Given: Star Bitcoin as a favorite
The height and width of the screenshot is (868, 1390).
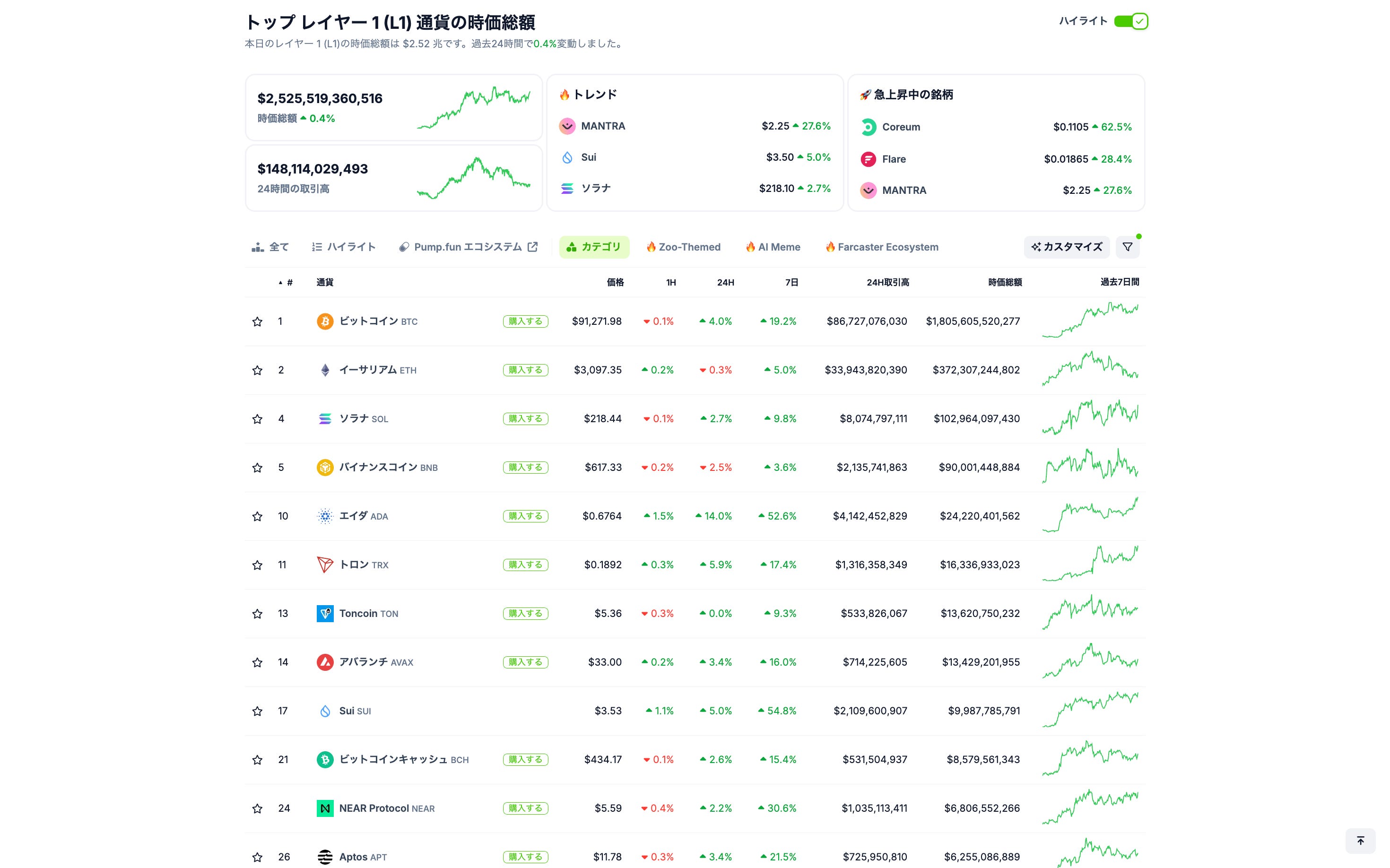Looking at the screenshot, I should (257, 321).
